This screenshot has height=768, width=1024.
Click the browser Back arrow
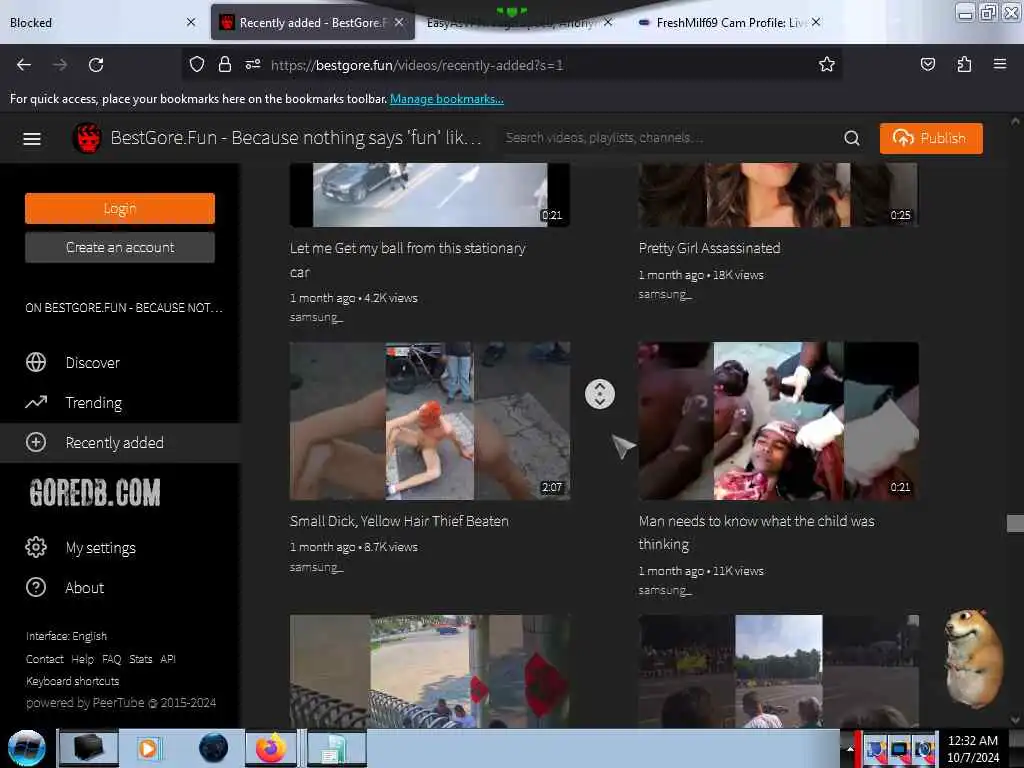pyautogui.click(x=24, y=65)
